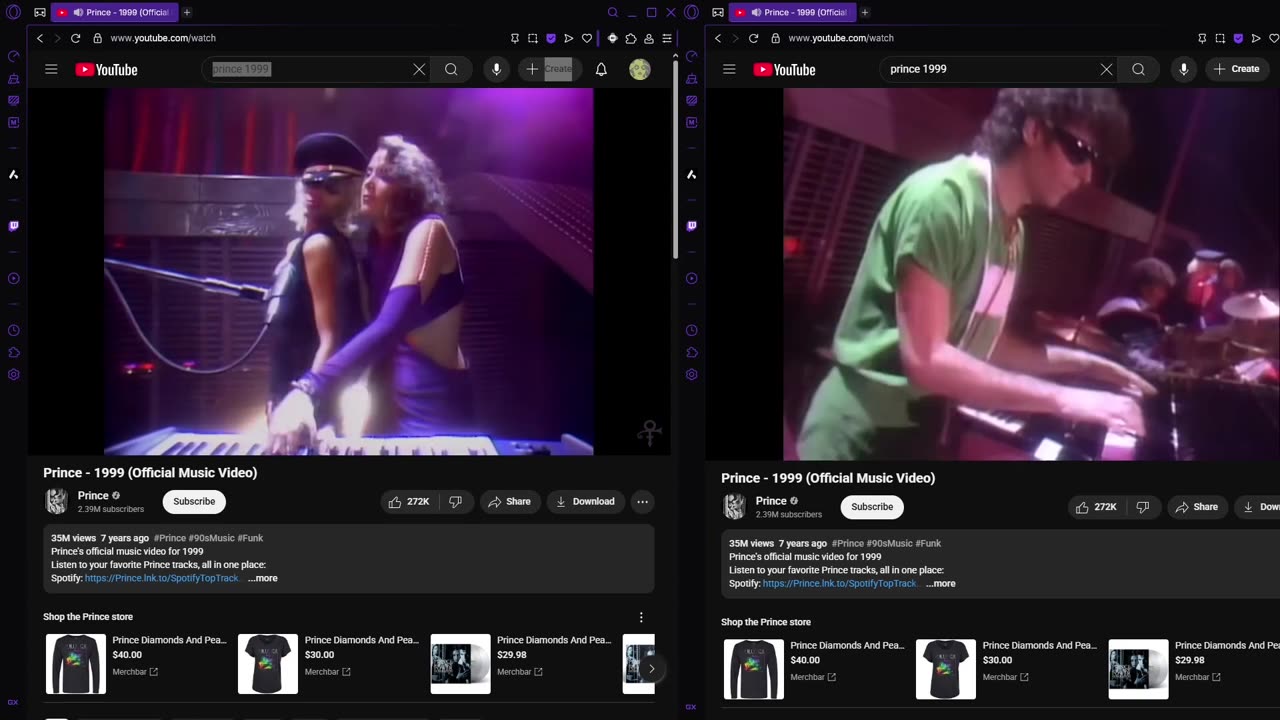The width and height of the screenshot is (1280, 720).
Task: Open the Twitch panel in right sidebar
Action: tap(691, 226)
